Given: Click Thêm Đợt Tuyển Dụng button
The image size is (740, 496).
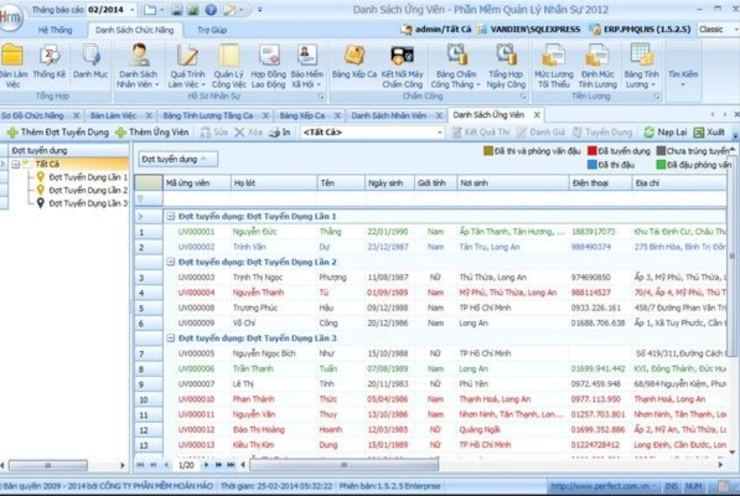Looking at the screenshot, I should 58,132.
